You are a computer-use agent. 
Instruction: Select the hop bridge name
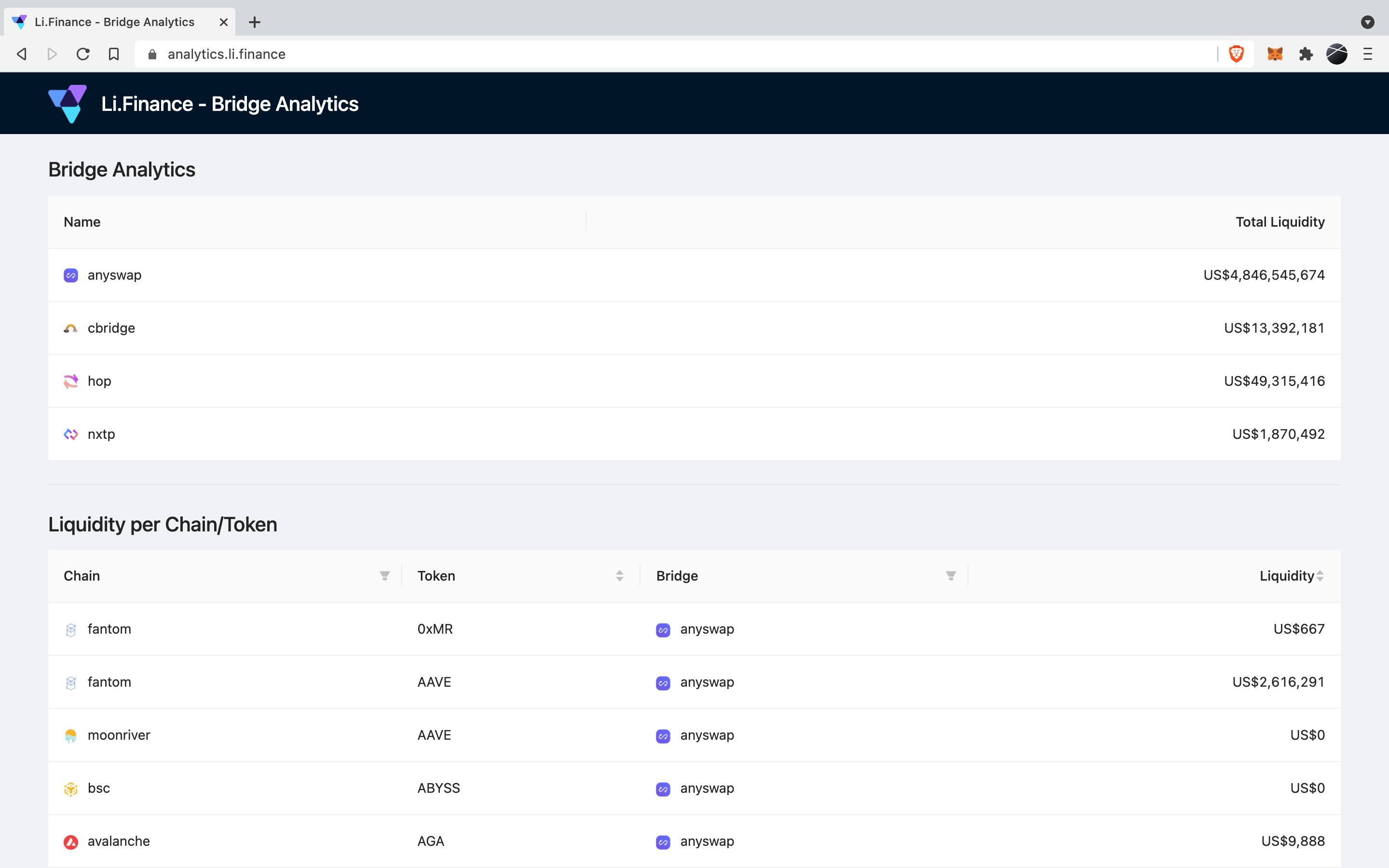point(99,381)
